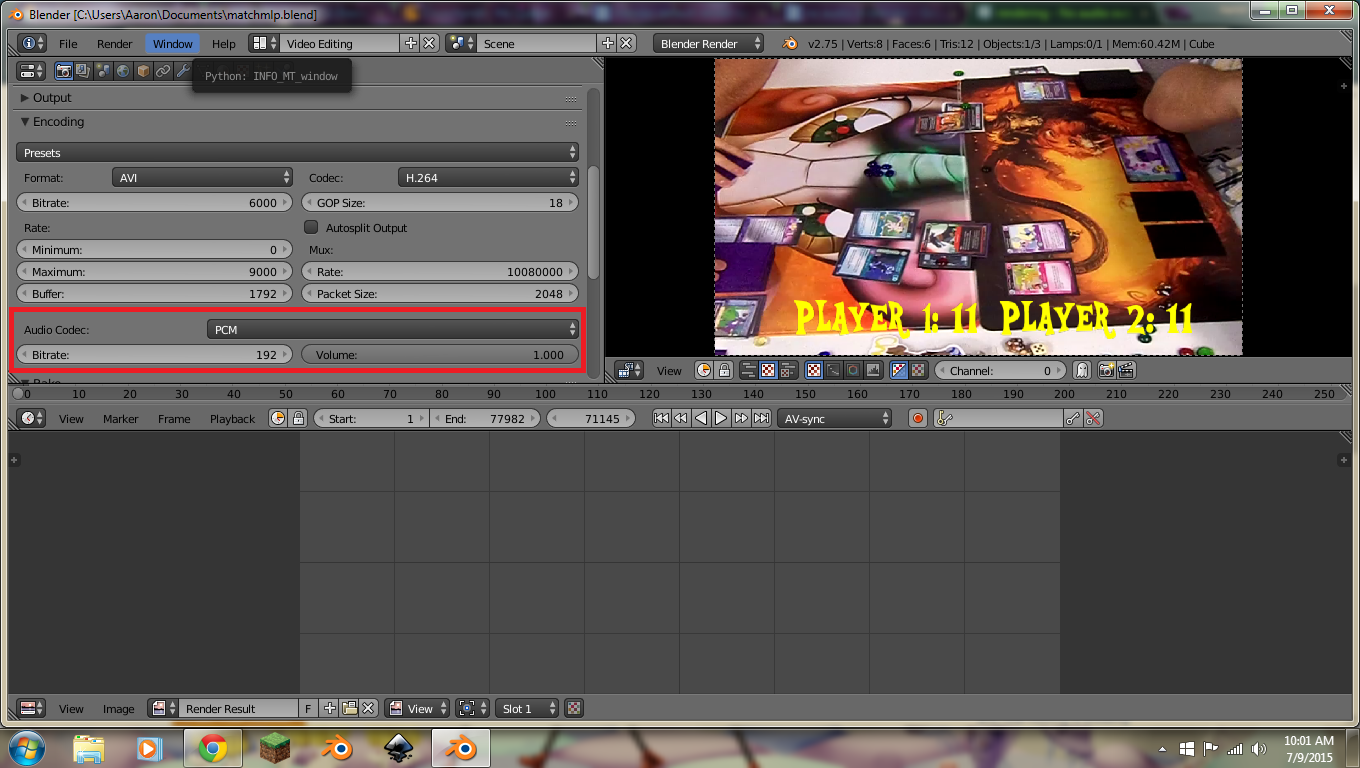Toggle auto-keying red record button
Screen dimensions: 1360x768
[x=918, y=418]
